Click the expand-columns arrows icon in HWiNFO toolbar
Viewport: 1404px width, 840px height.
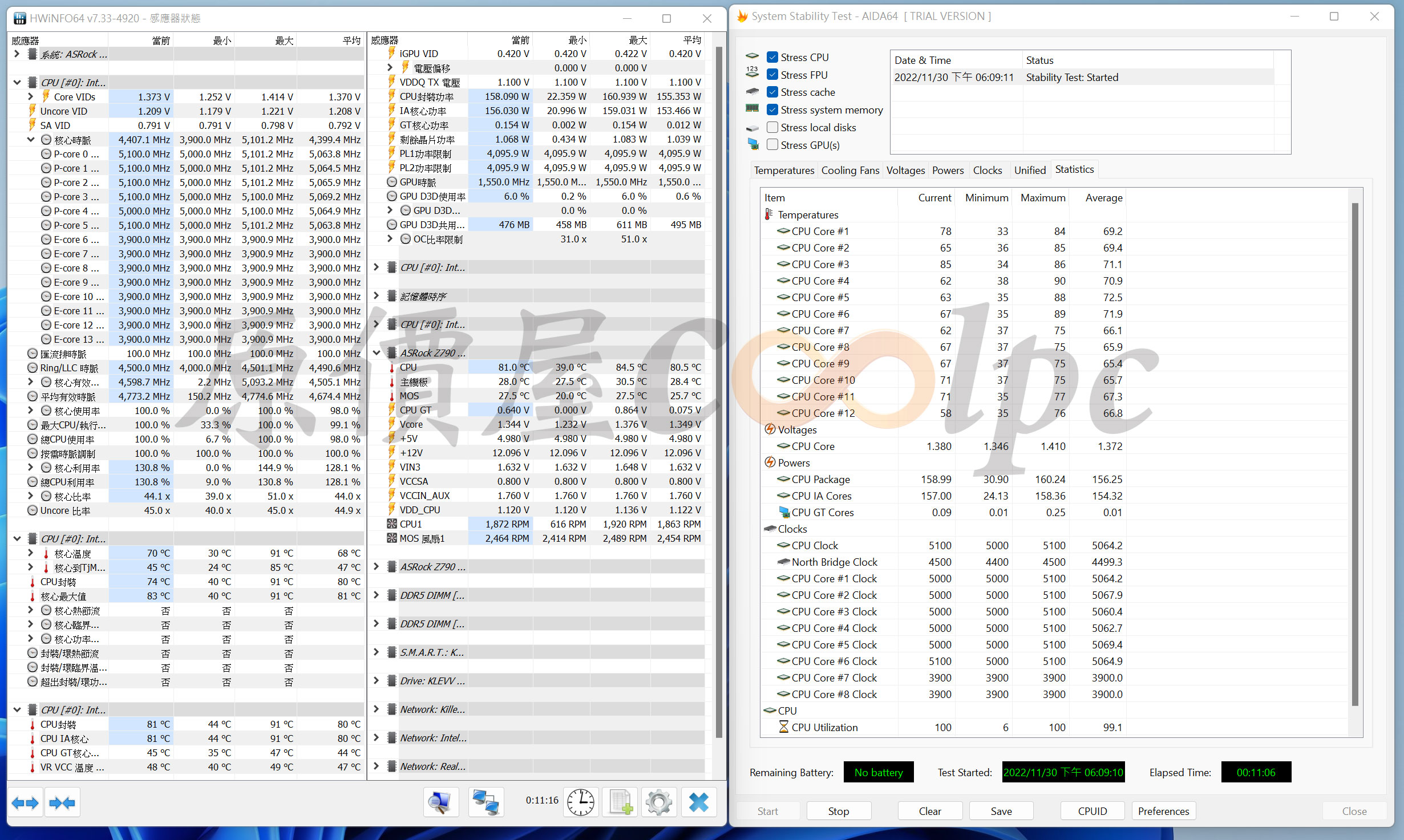pyautogui.click(x=25, y=803)
